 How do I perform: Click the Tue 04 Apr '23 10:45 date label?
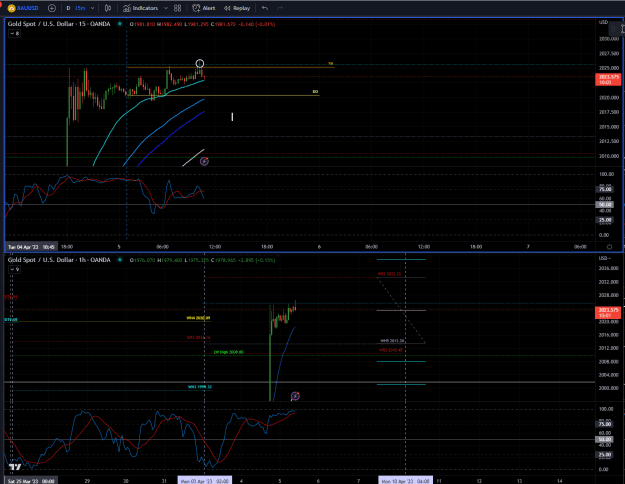31,247
